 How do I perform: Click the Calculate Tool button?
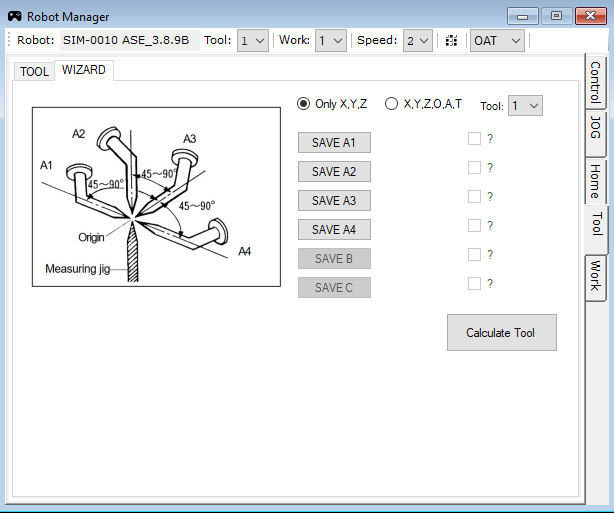click(502, 332)
